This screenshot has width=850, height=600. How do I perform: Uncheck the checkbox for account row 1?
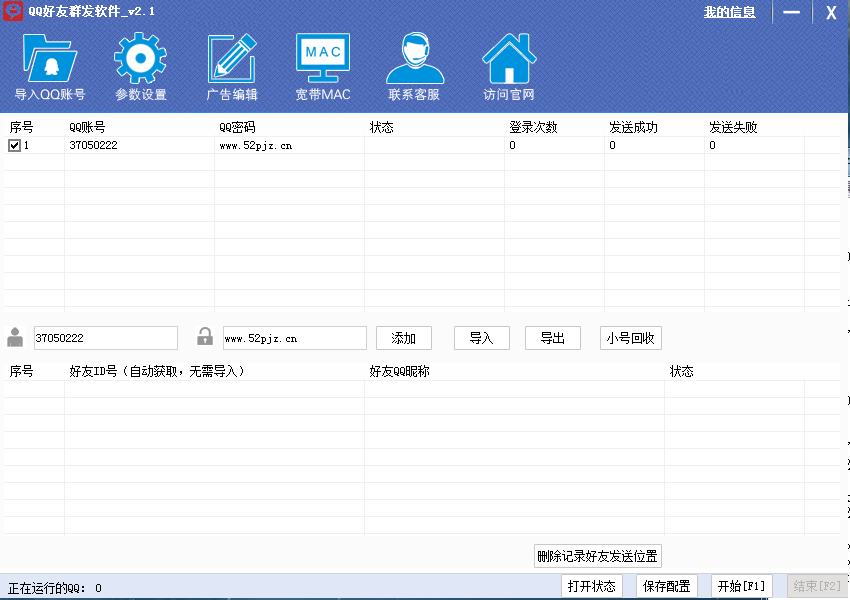14,145
